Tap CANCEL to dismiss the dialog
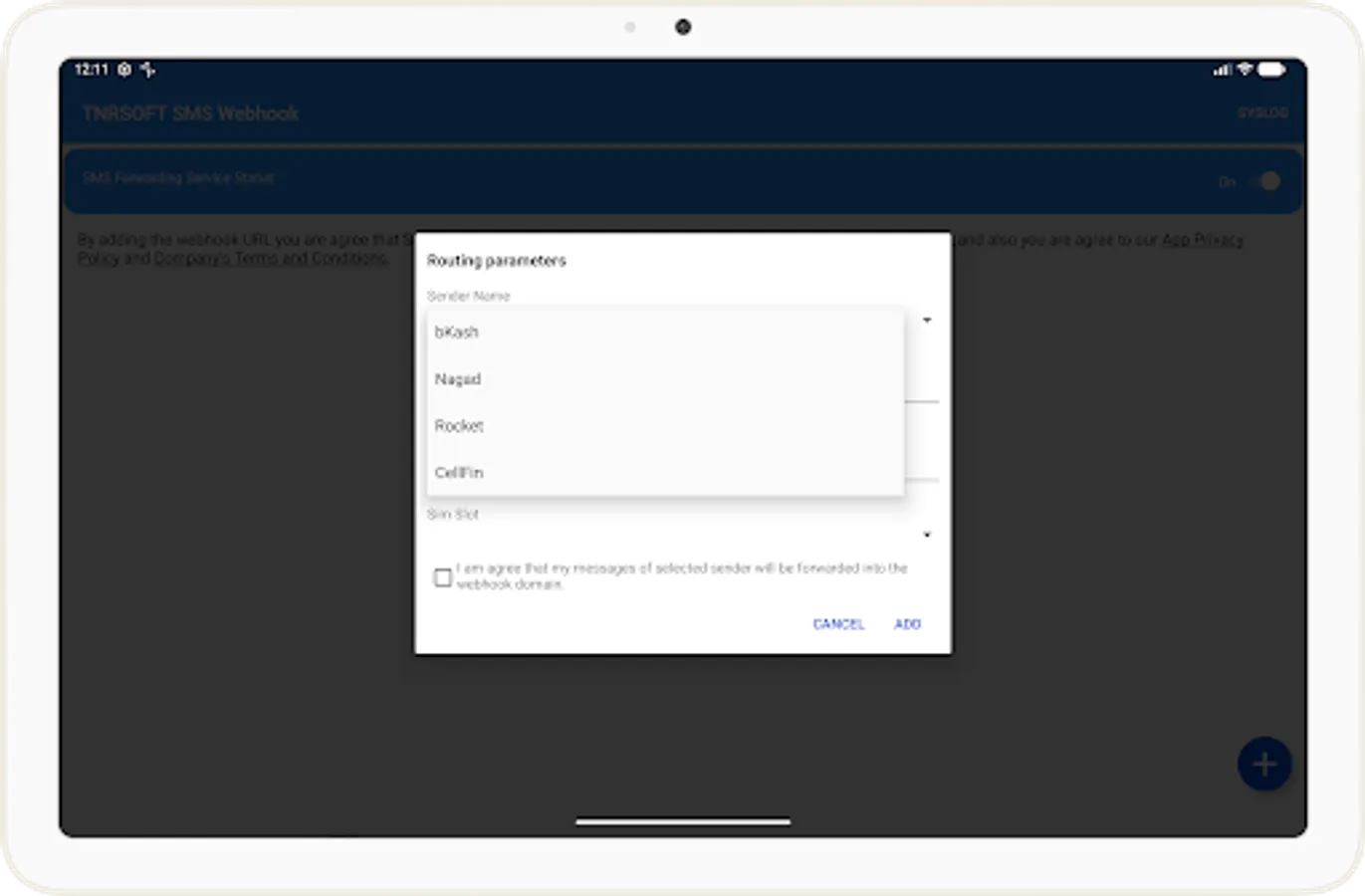1365x896 pixels. point(838,624)
